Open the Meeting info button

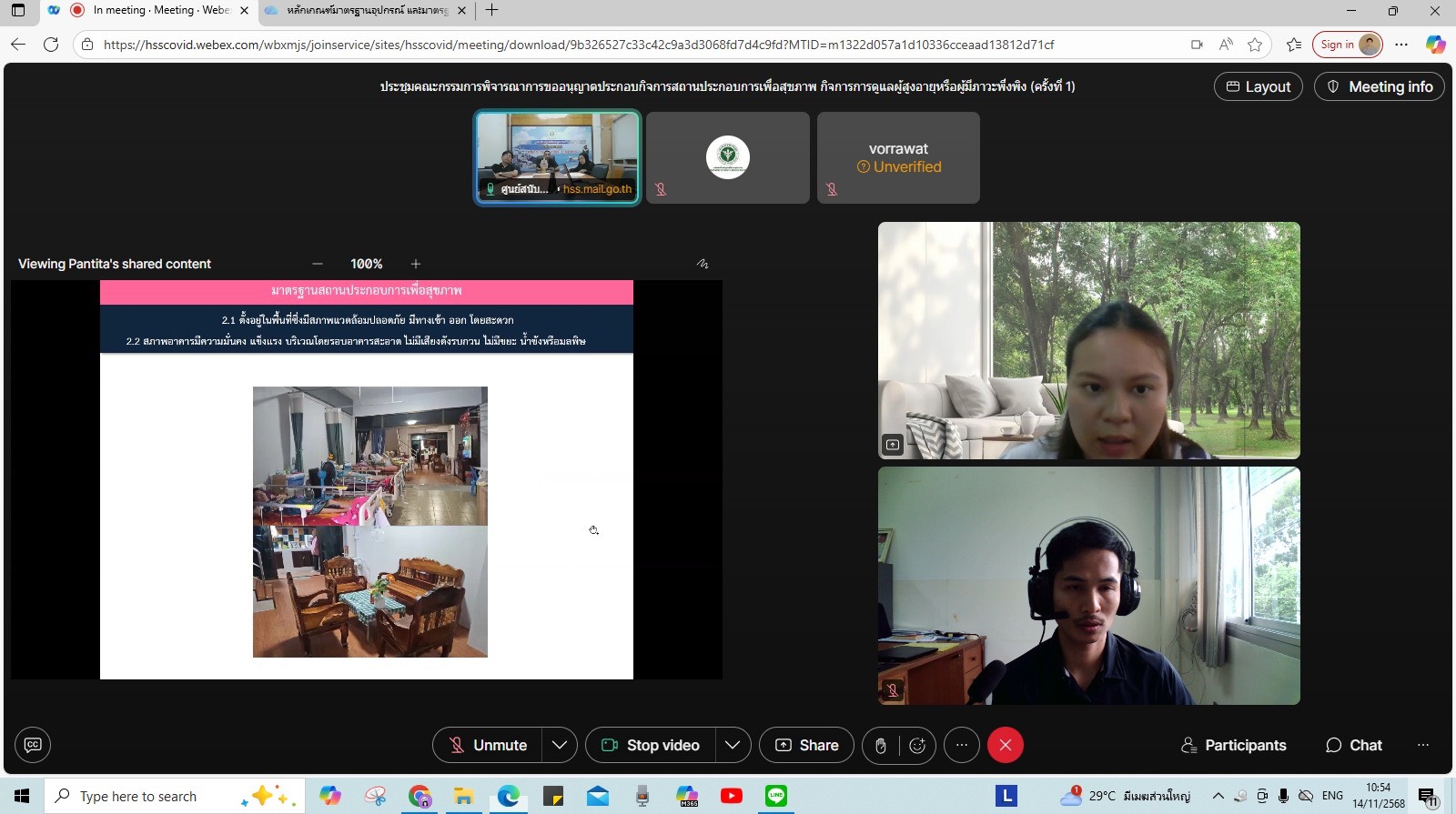(1379, 86)
